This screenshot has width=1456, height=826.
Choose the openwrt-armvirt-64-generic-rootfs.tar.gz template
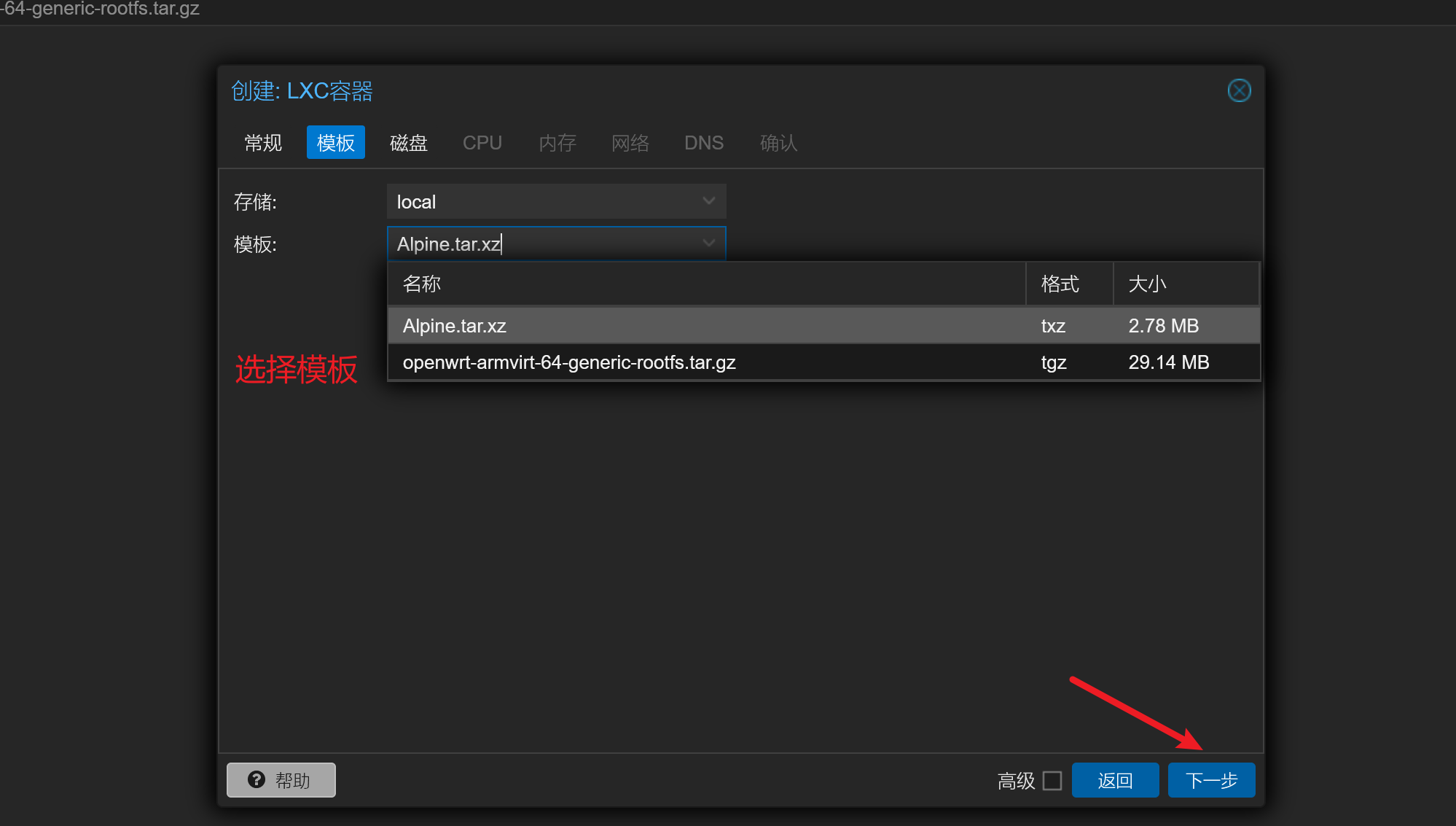tap(568, 362)
